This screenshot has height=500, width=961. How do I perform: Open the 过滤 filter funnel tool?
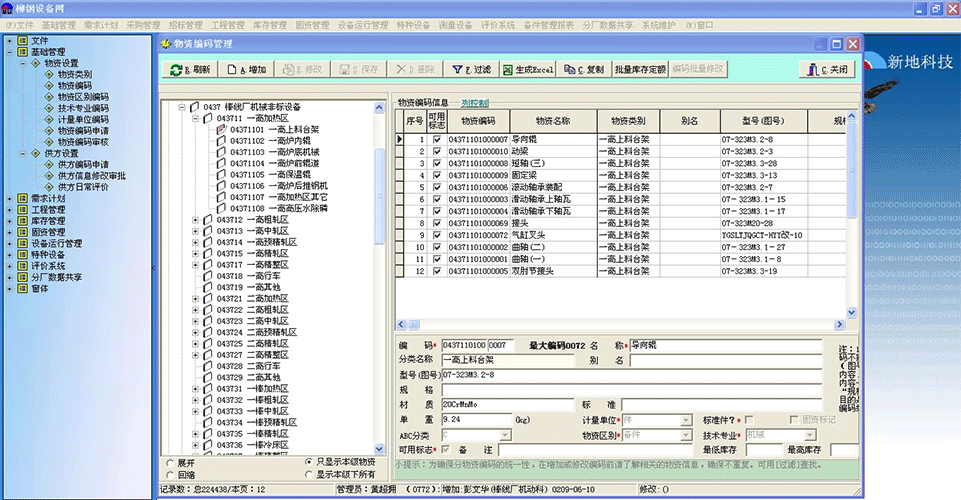[457, 71]
